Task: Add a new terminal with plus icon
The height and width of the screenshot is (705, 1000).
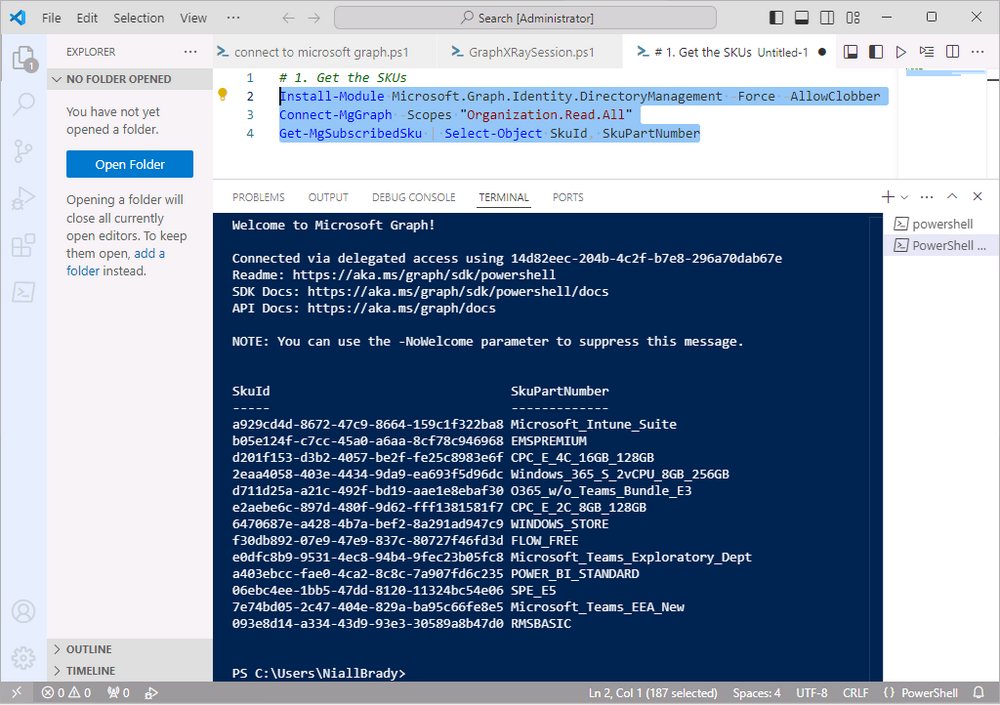Action: [887, 197]
